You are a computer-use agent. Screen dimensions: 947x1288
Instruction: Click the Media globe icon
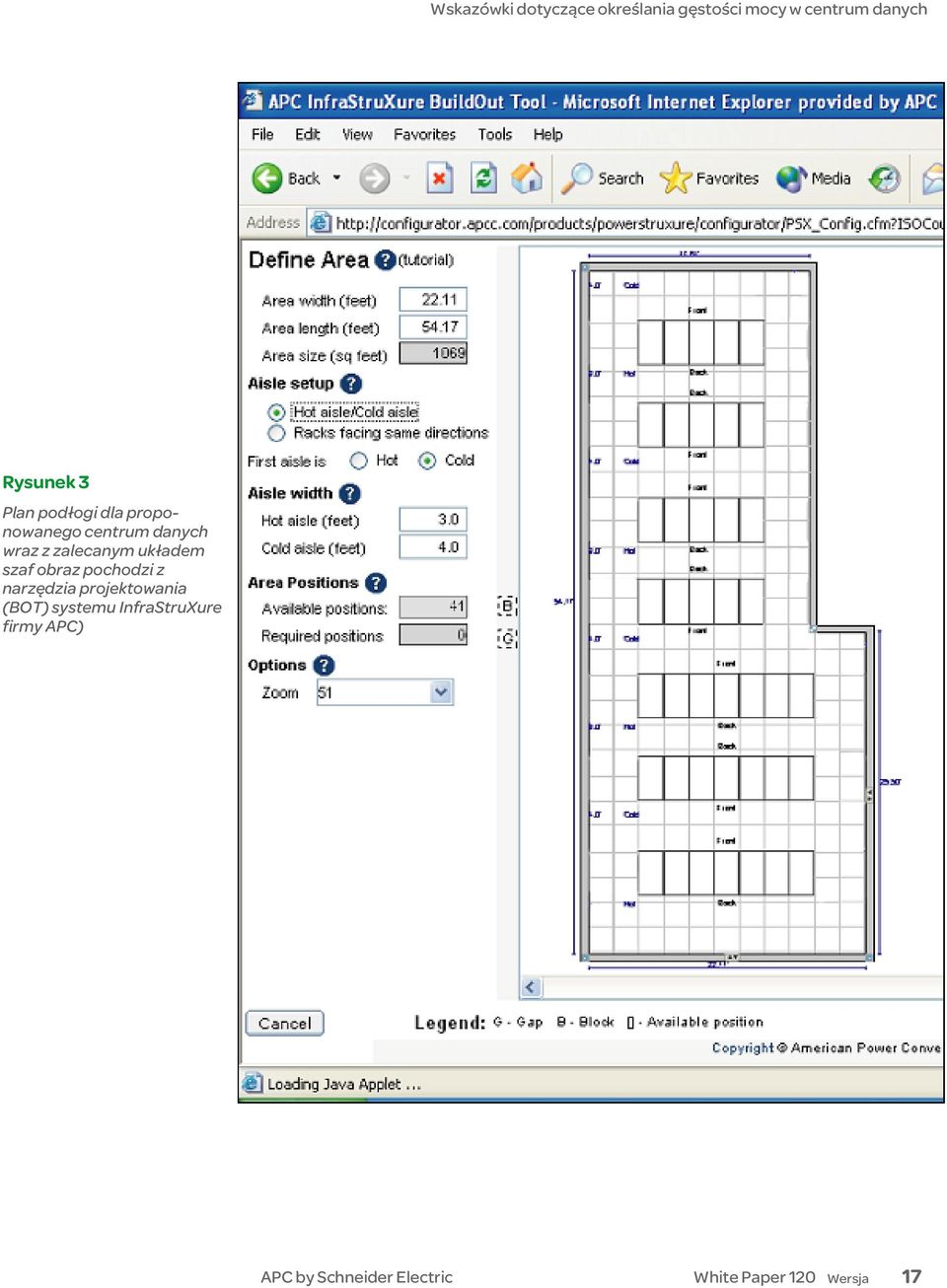[x=791, y=179]
